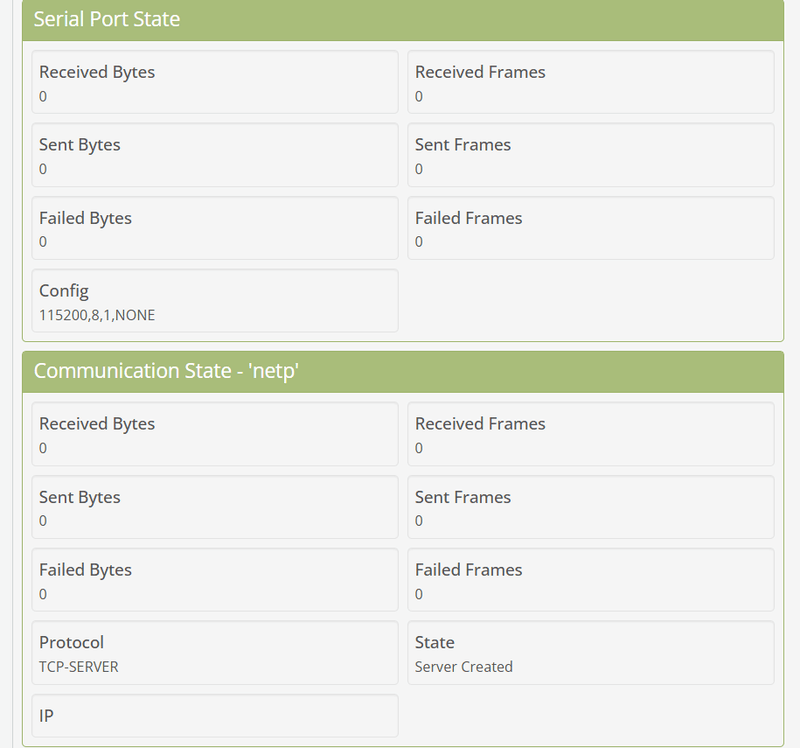
Task: Select Failed Frames field in 'netp' section
Action: (591, 580)
